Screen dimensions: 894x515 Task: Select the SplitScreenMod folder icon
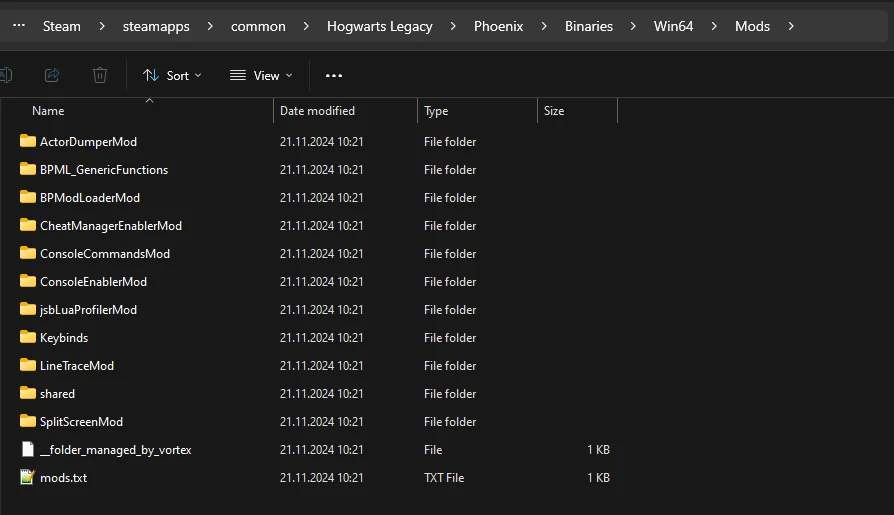(28, 422)
